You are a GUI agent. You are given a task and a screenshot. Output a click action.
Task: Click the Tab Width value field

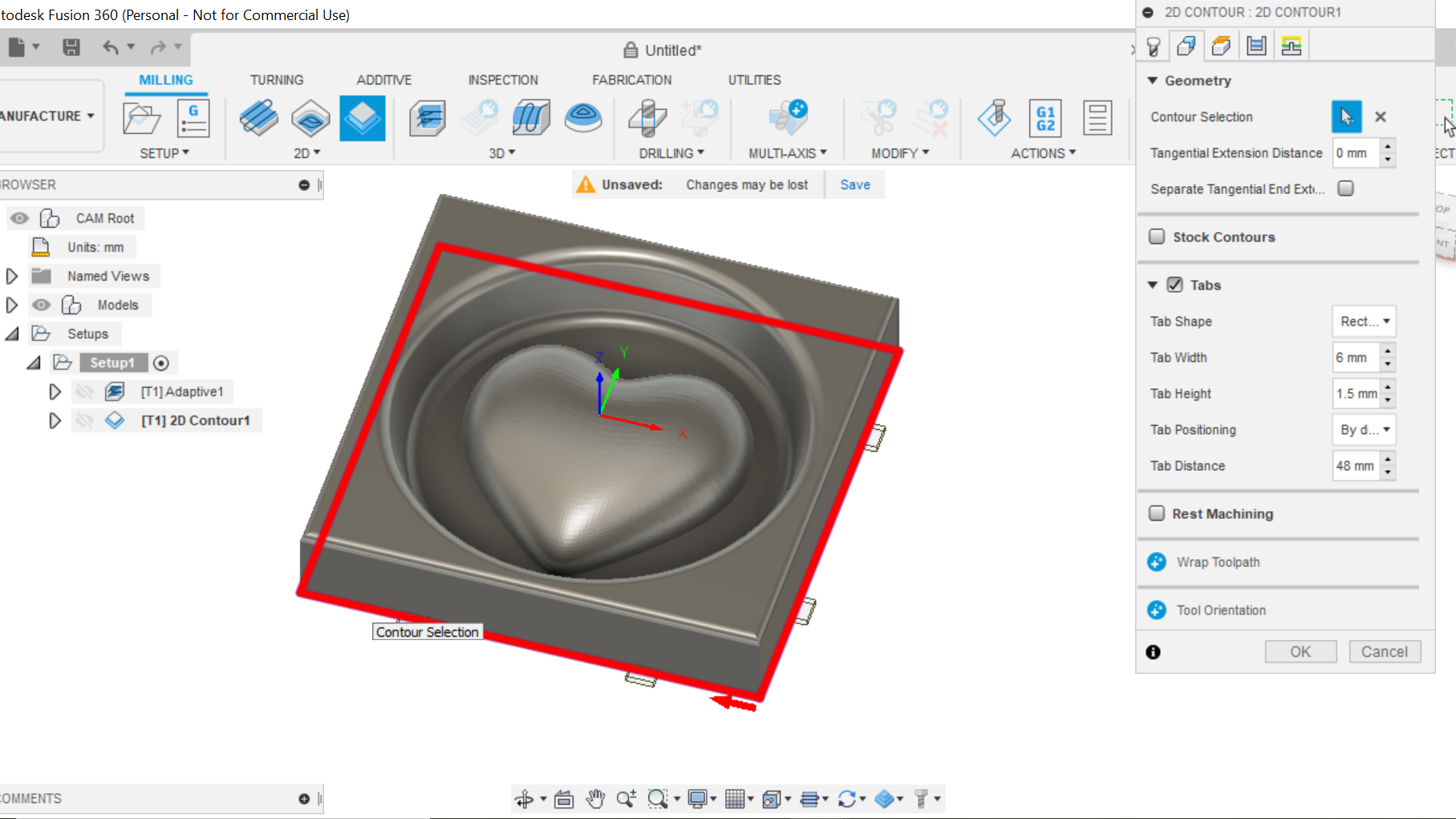click(1357, 357)
